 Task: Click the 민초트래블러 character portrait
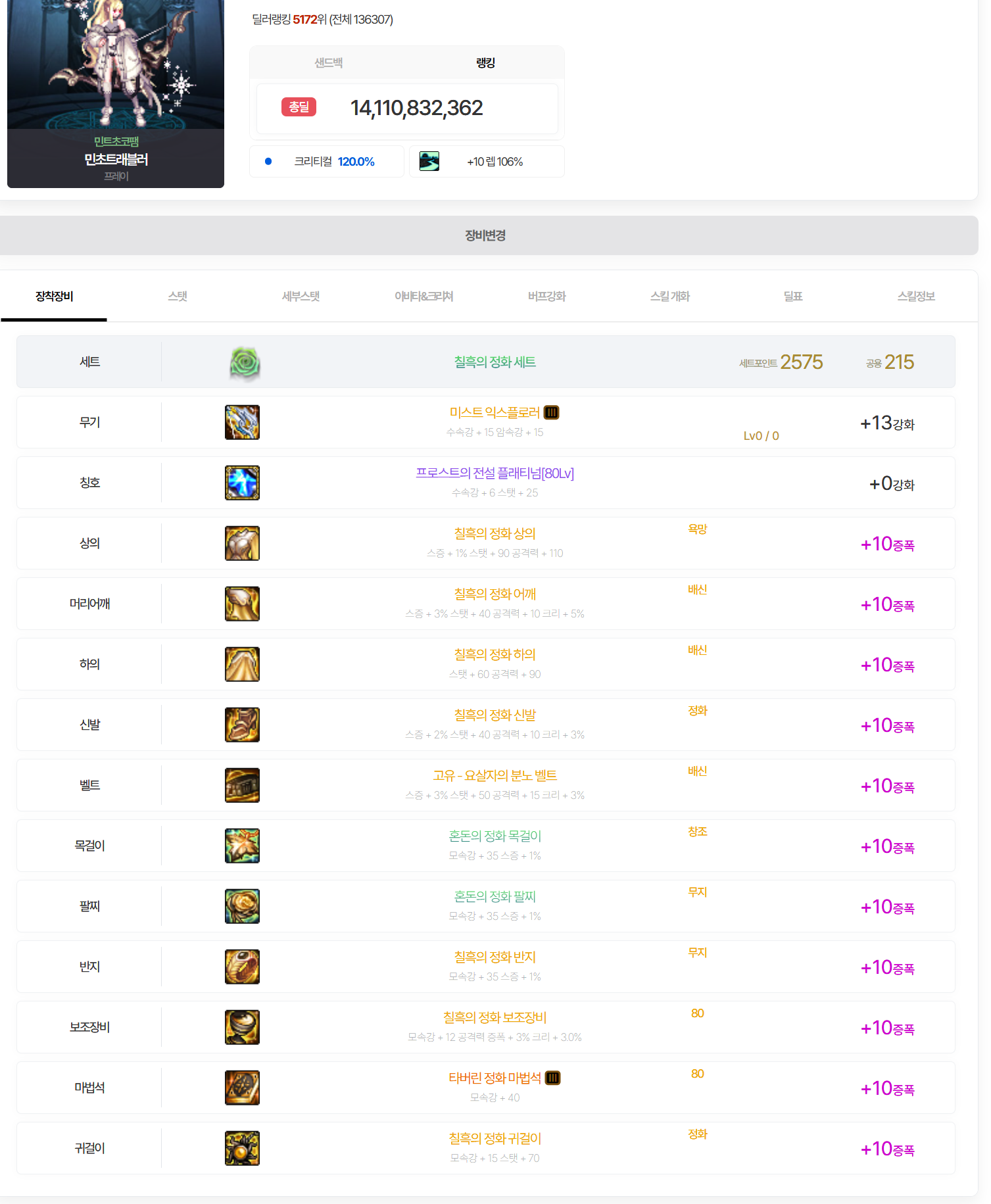(116, 66)
